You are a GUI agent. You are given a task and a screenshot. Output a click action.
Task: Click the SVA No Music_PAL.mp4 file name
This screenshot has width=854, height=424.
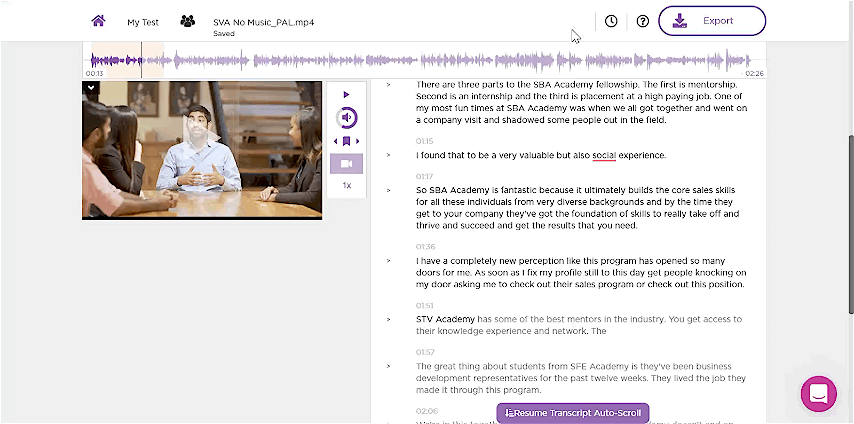click(264, 22)
